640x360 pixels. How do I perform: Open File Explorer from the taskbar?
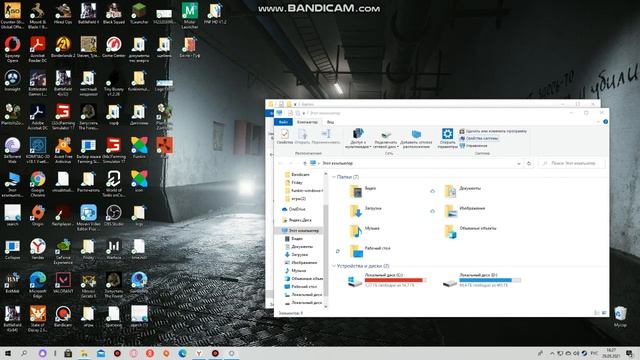(84, 353)
